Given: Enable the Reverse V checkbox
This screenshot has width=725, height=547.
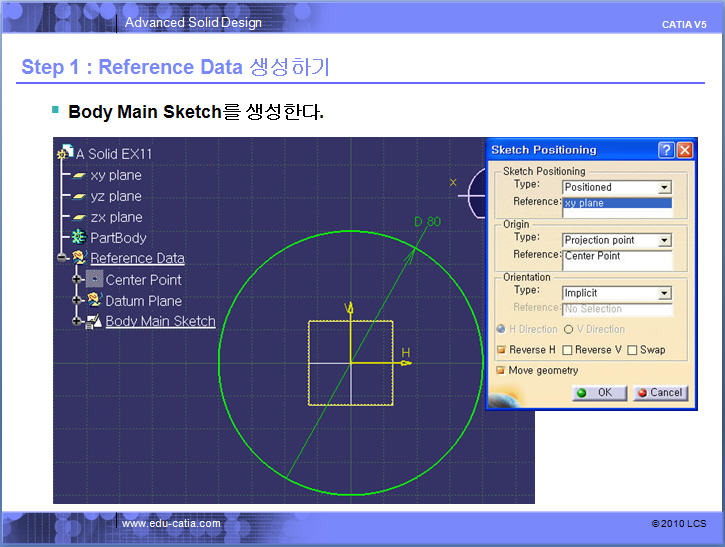Looking at the screenshot, I should (567, 350).
